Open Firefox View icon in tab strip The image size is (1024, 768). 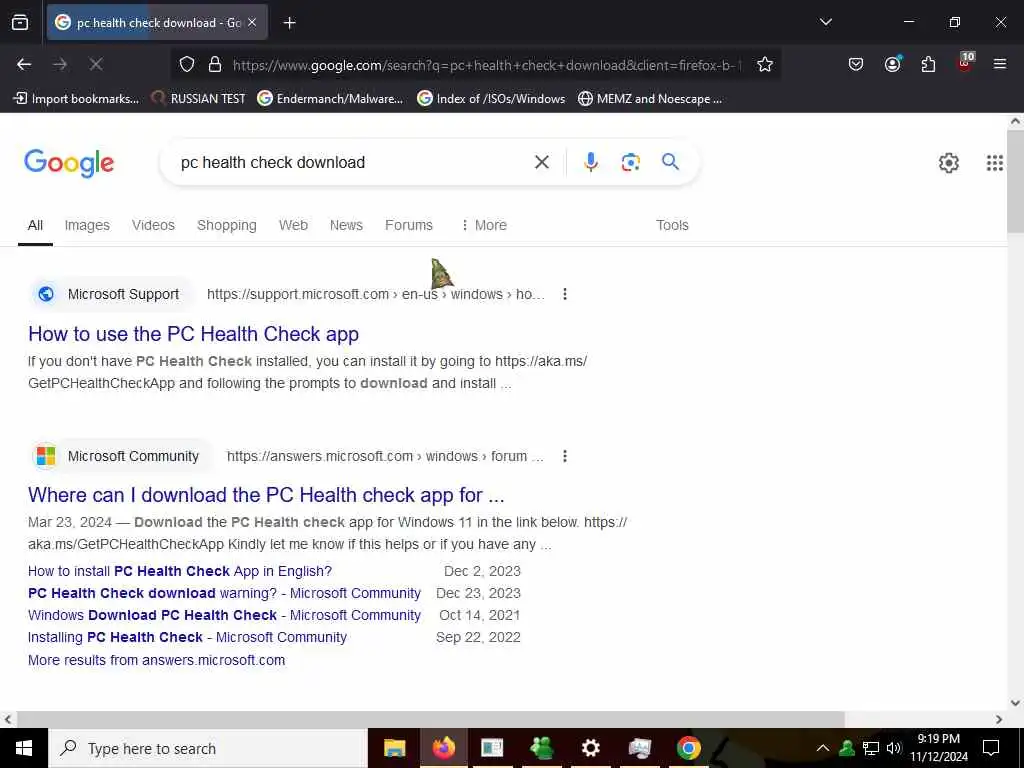click(20, 23)
